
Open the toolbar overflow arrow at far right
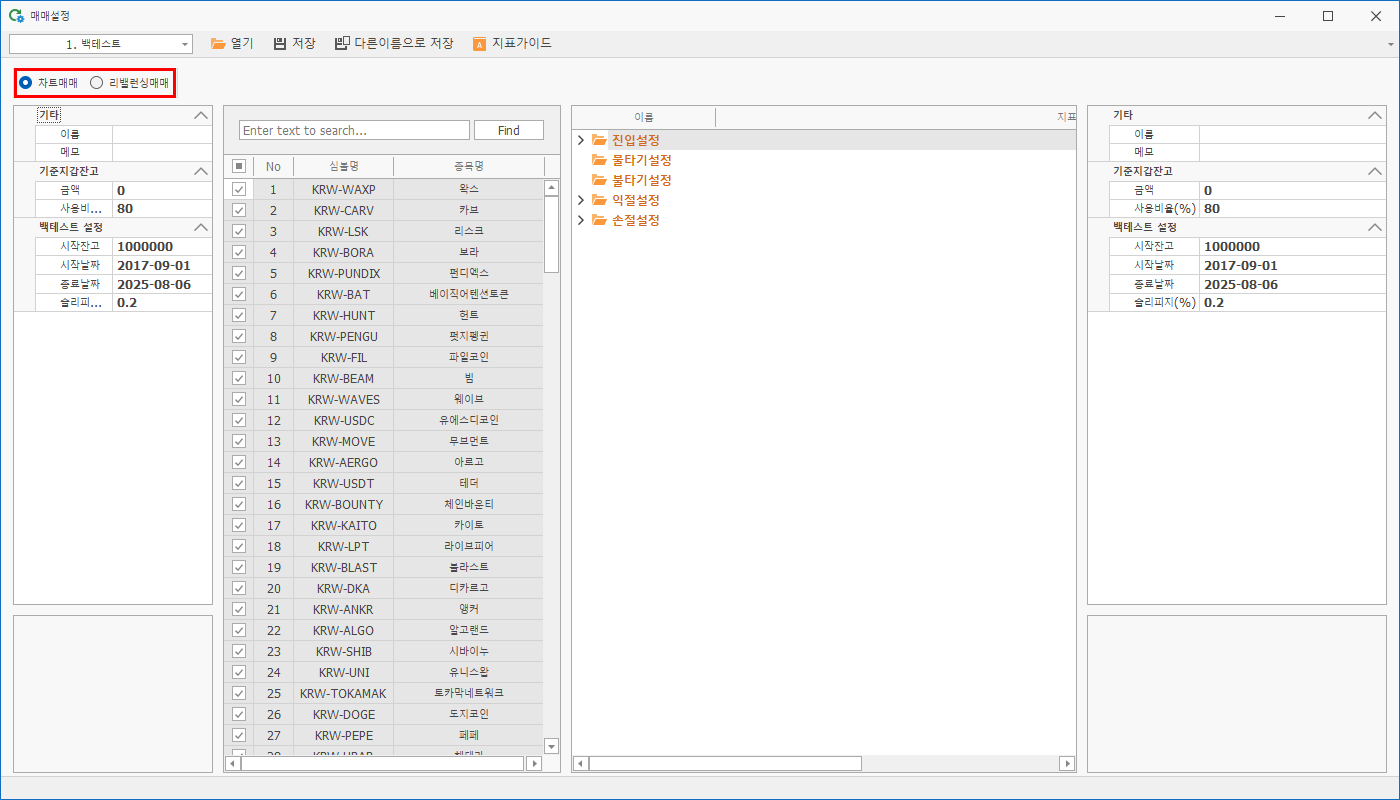coord(1391,45)
